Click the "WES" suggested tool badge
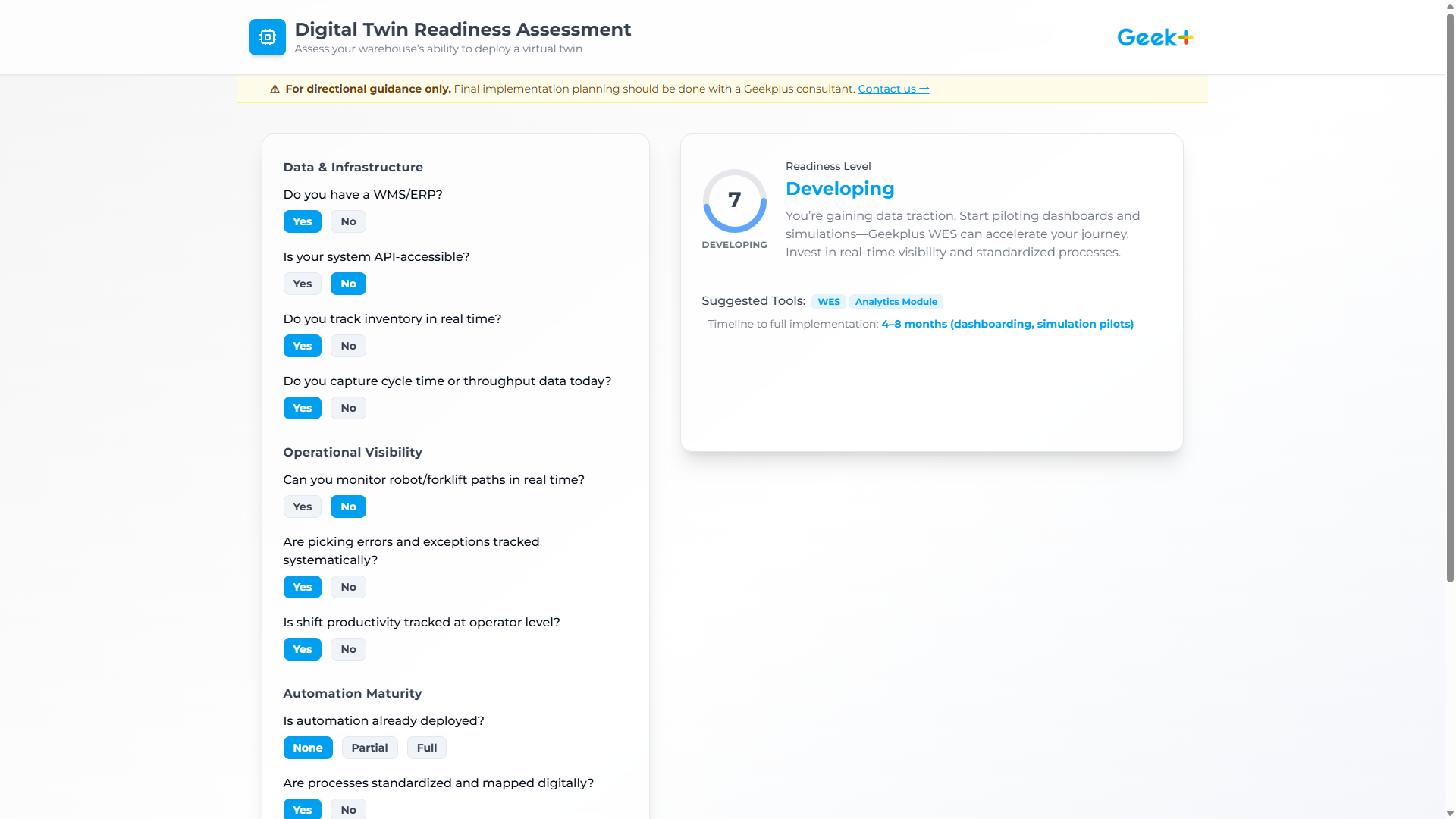 pos(828,301)
